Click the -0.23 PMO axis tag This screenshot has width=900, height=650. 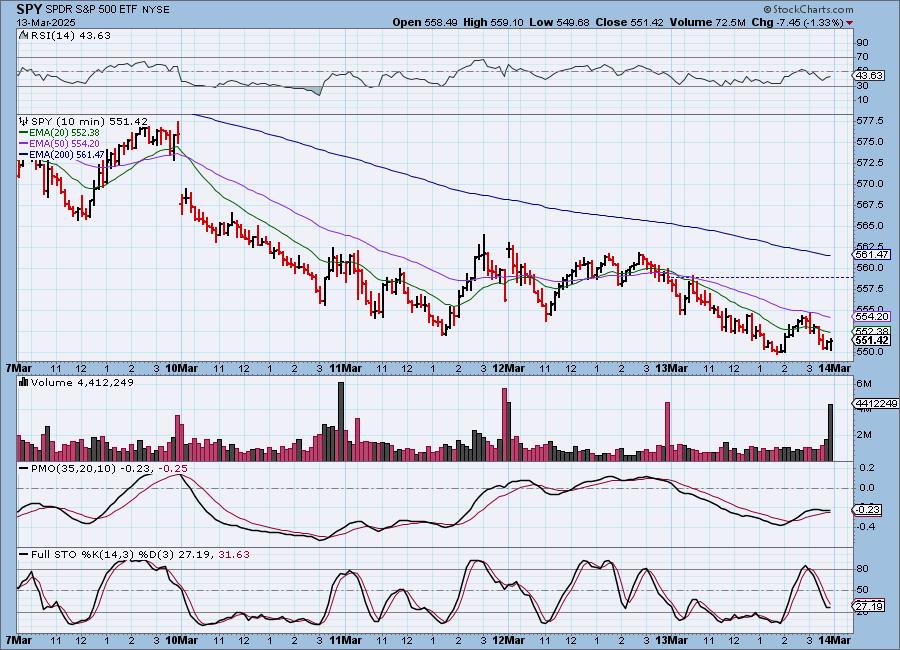click(x=868, y=509)
